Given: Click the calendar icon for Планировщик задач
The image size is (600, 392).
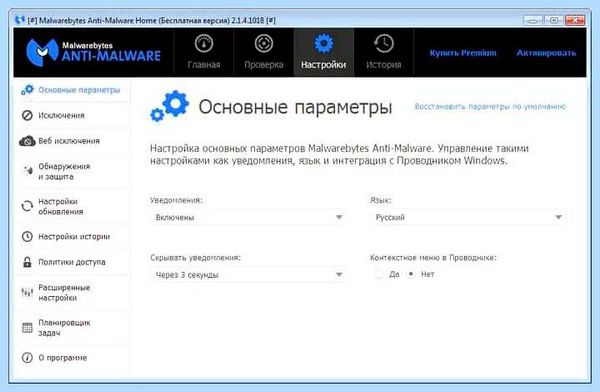Looking at the screenshot, I should [x=27, y=328].
